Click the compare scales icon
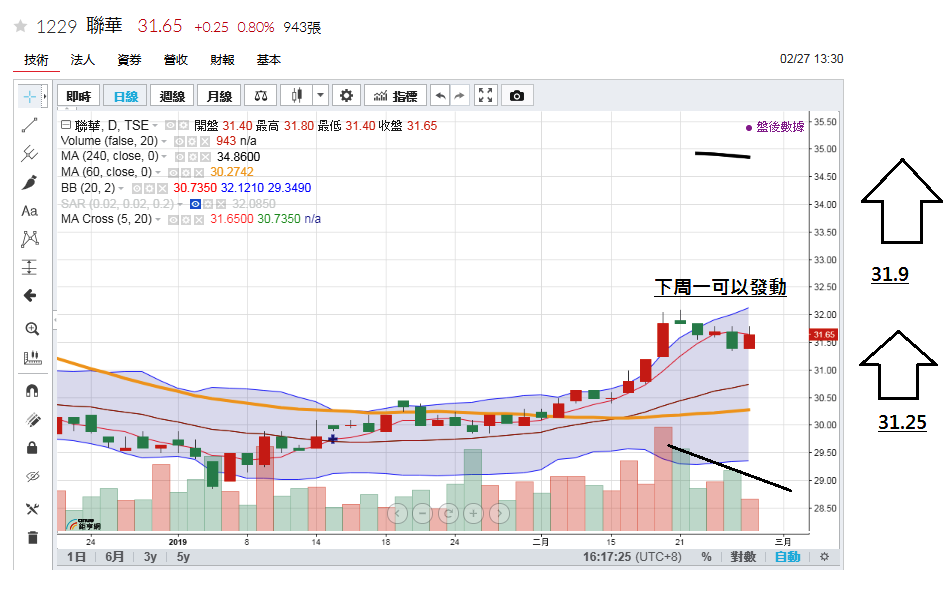The image size is (949, 600). coord(261,96)
